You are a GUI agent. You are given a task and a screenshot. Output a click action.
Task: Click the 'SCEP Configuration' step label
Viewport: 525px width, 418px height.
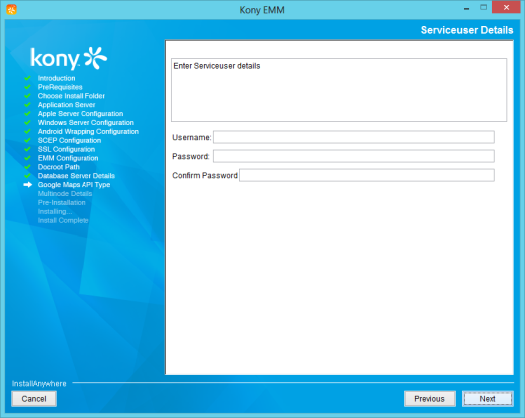click(69, 140)
